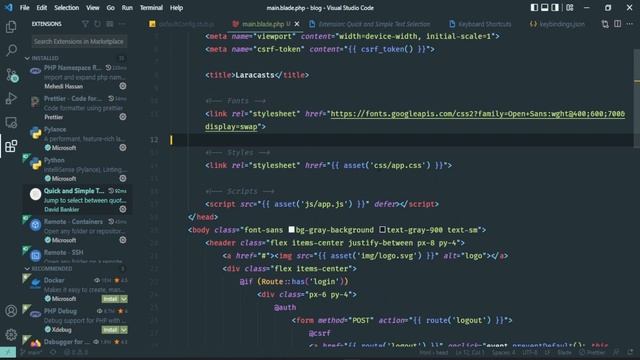Toggle the bottom panel visibility

[544, 7]
